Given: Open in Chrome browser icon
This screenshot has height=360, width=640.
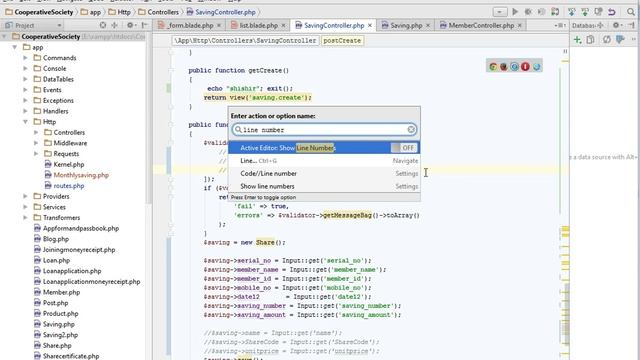Looking at the screenshot, I should 493,67.
